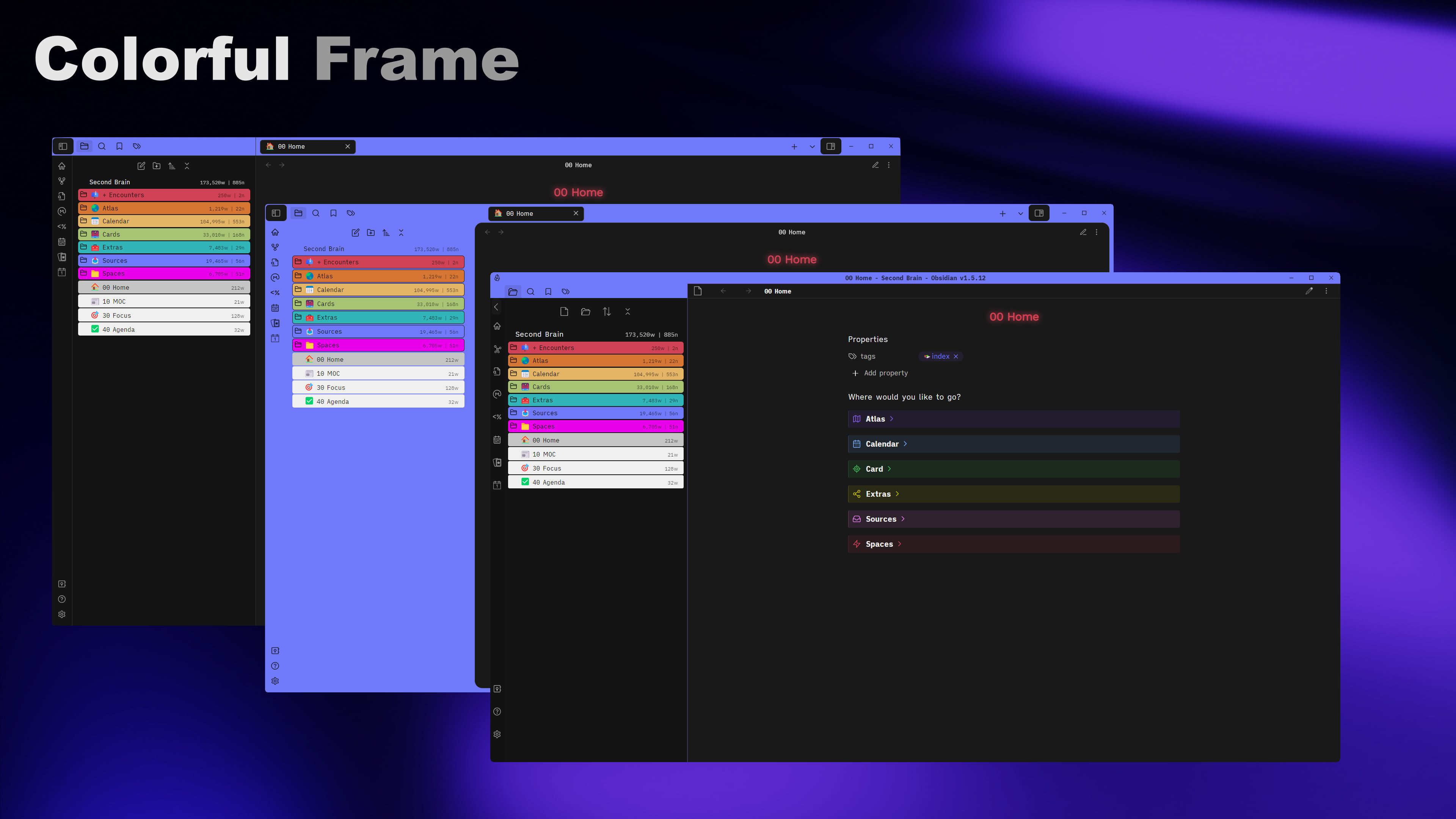Toggle edit mode pencil in front window

click(1309, 291)
